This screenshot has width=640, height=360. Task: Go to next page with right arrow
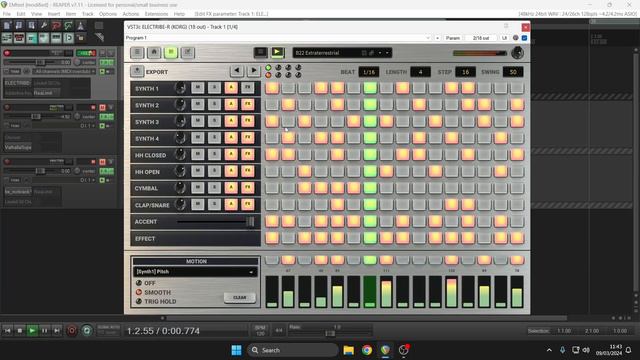tap(253, 71)
